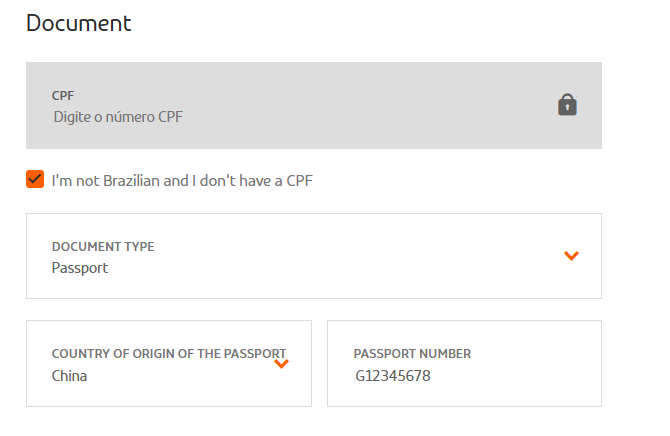
Task: Click the "Document" section heading
Action: tap(79, 23)
